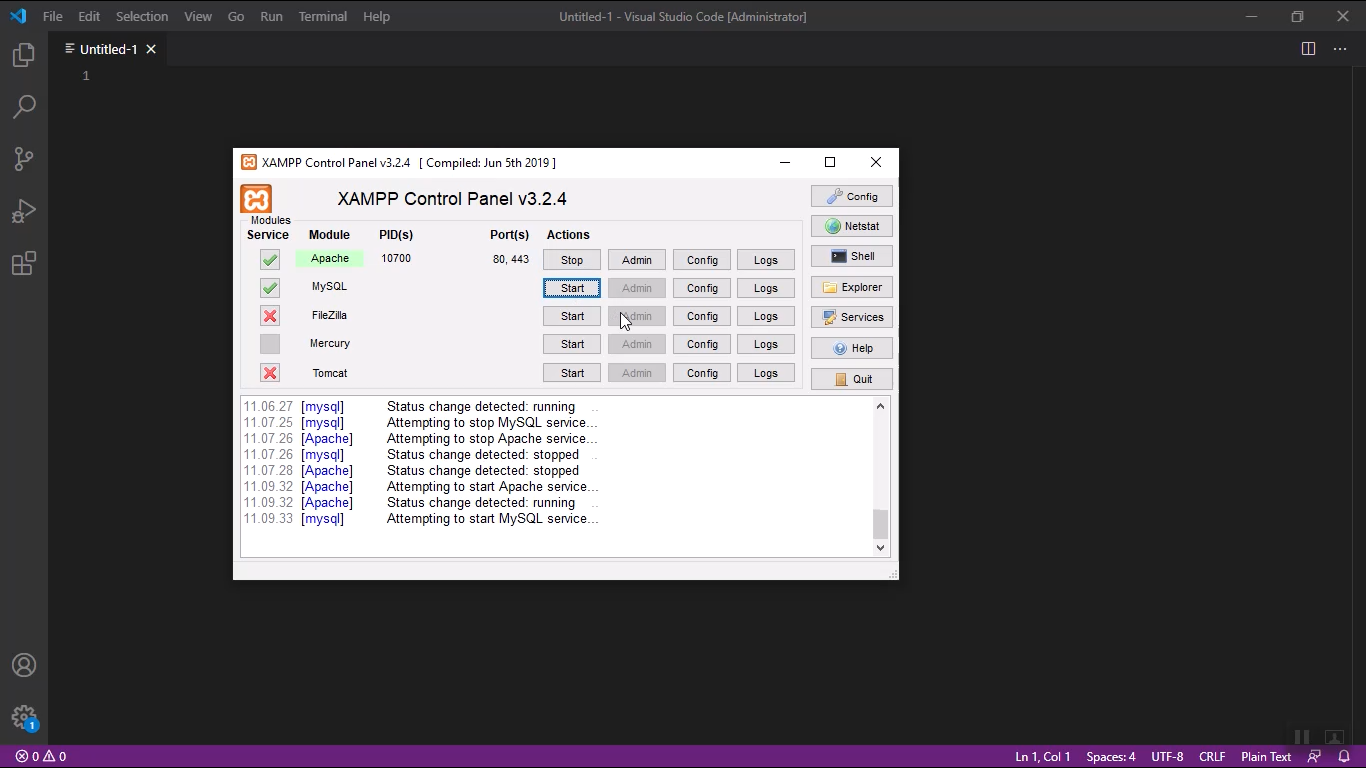Open Tomcat Config options
The height and width of the screenshot is (768, 1366).
pyautogui.click(x=702, y=373)
